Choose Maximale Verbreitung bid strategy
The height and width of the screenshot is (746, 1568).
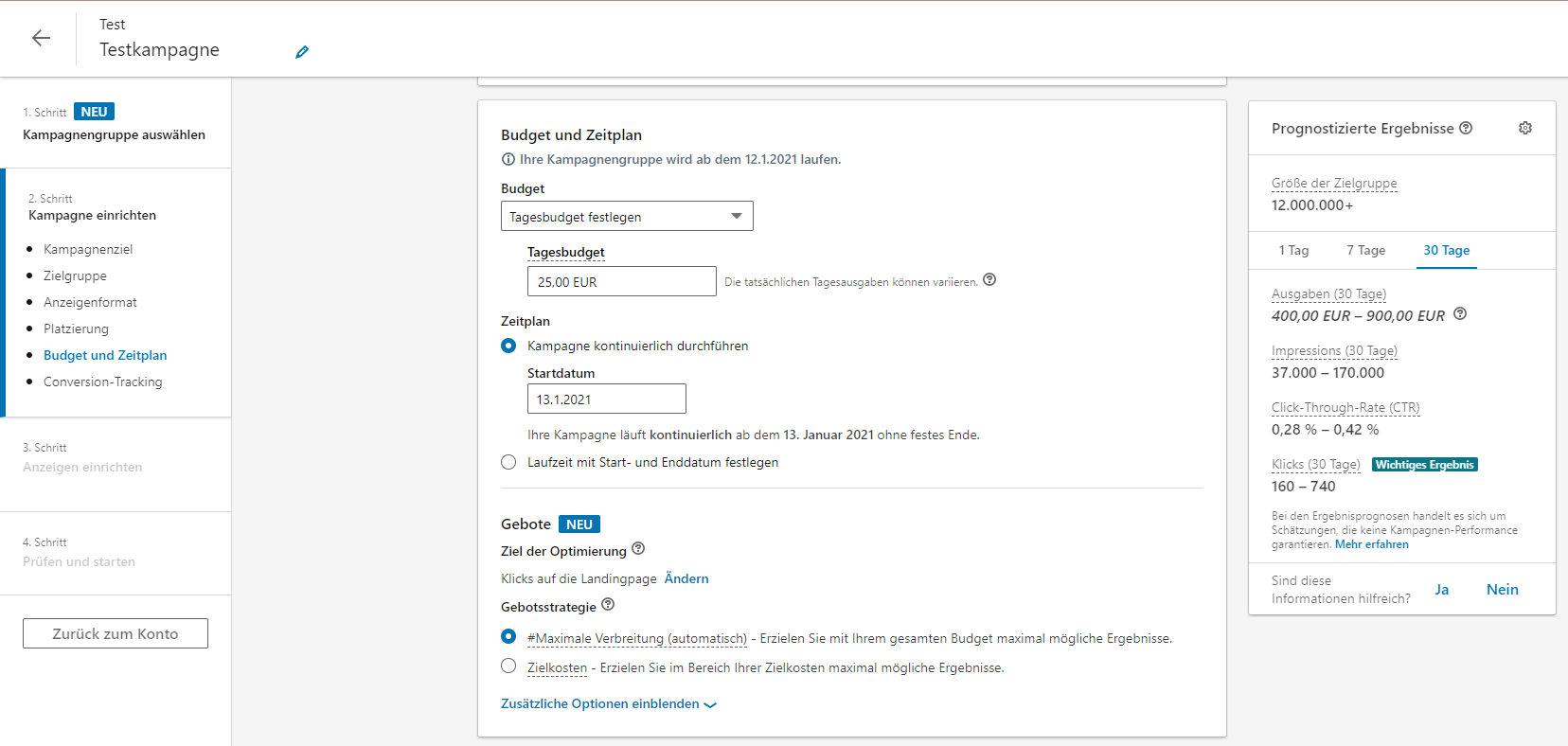(508, 636)
